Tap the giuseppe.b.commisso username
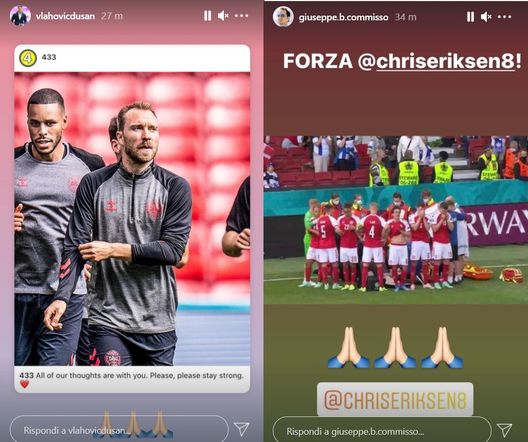The width and height of the screenshot is (528, 442). point(343,17)
